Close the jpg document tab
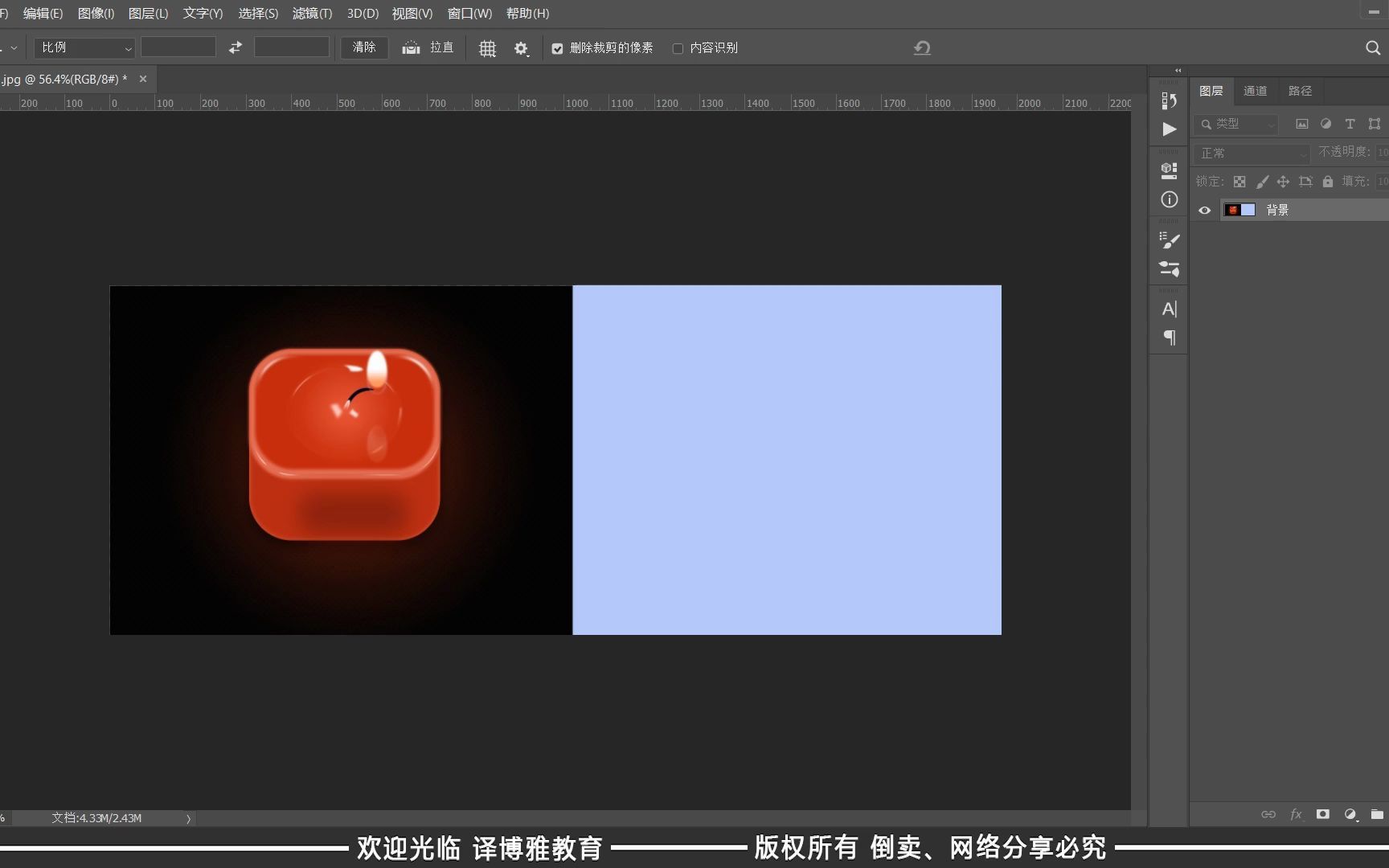Viewport: 1389px width, 868px height. pyautogui.click(x=143, y=79)
